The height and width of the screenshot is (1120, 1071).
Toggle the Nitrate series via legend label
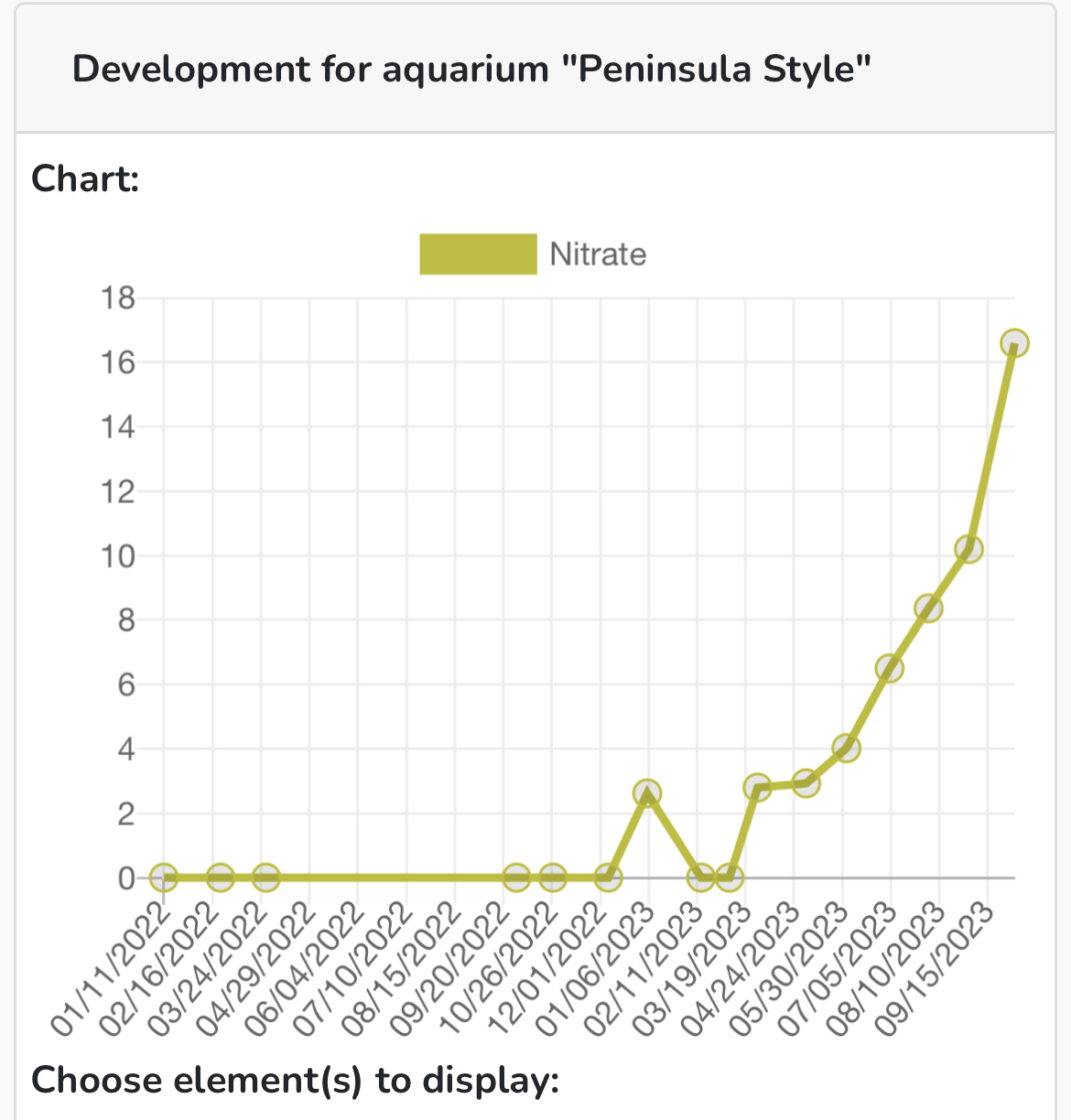(x=598, y=254)
